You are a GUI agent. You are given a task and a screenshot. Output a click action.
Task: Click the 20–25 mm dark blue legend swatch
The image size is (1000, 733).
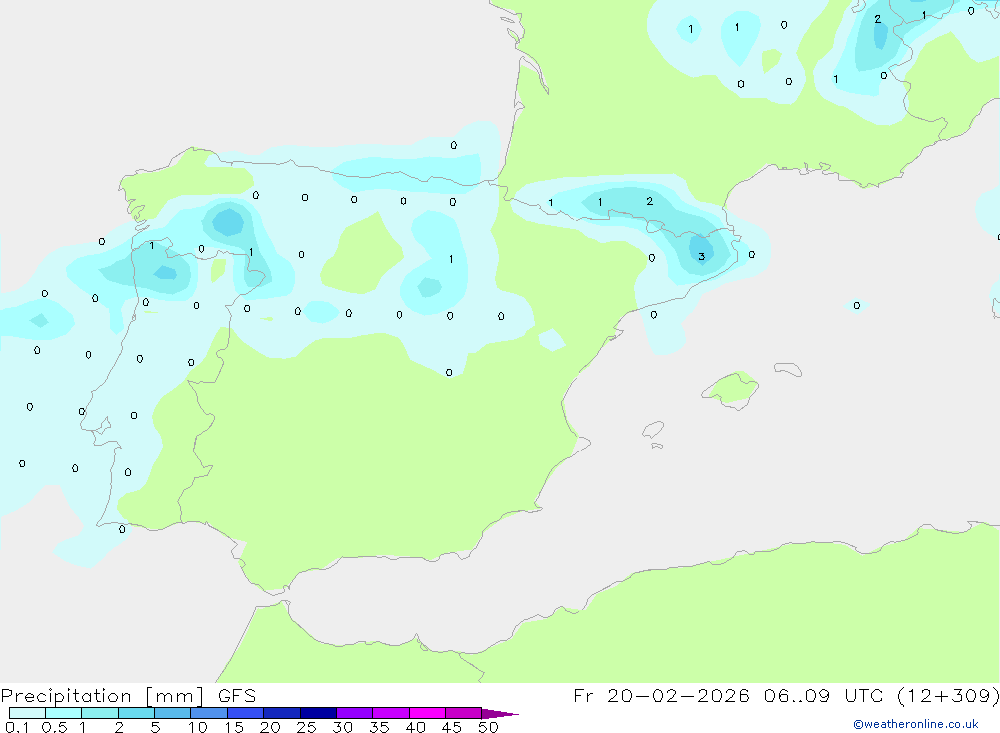tap(281, 713)
